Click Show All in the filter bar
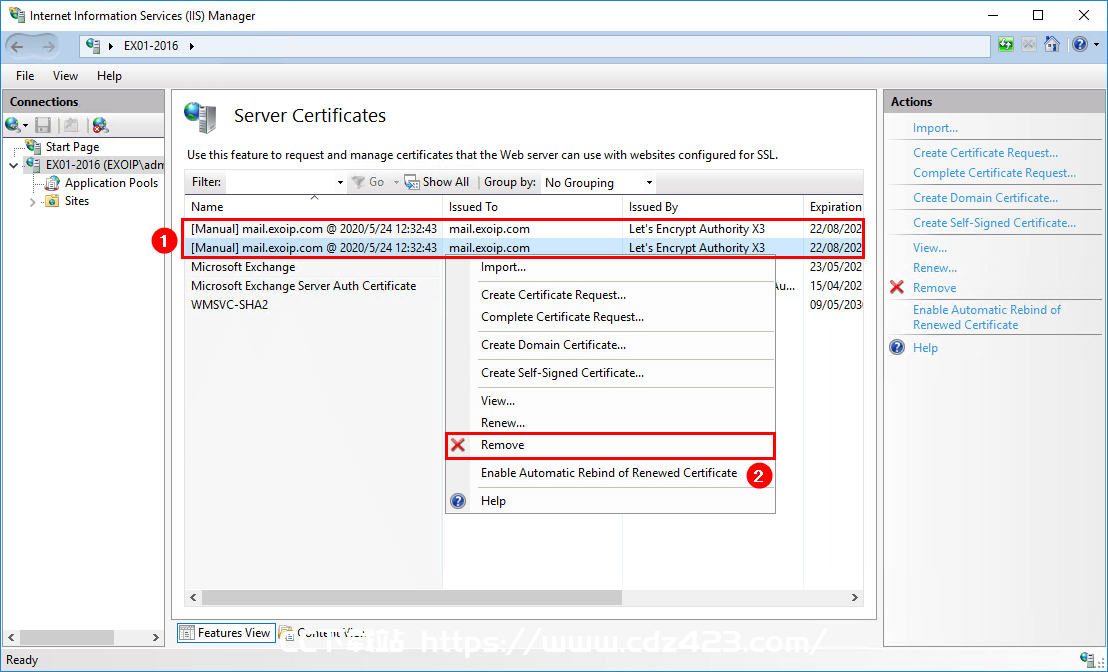 pyautogui.click(x=437, y=182)
